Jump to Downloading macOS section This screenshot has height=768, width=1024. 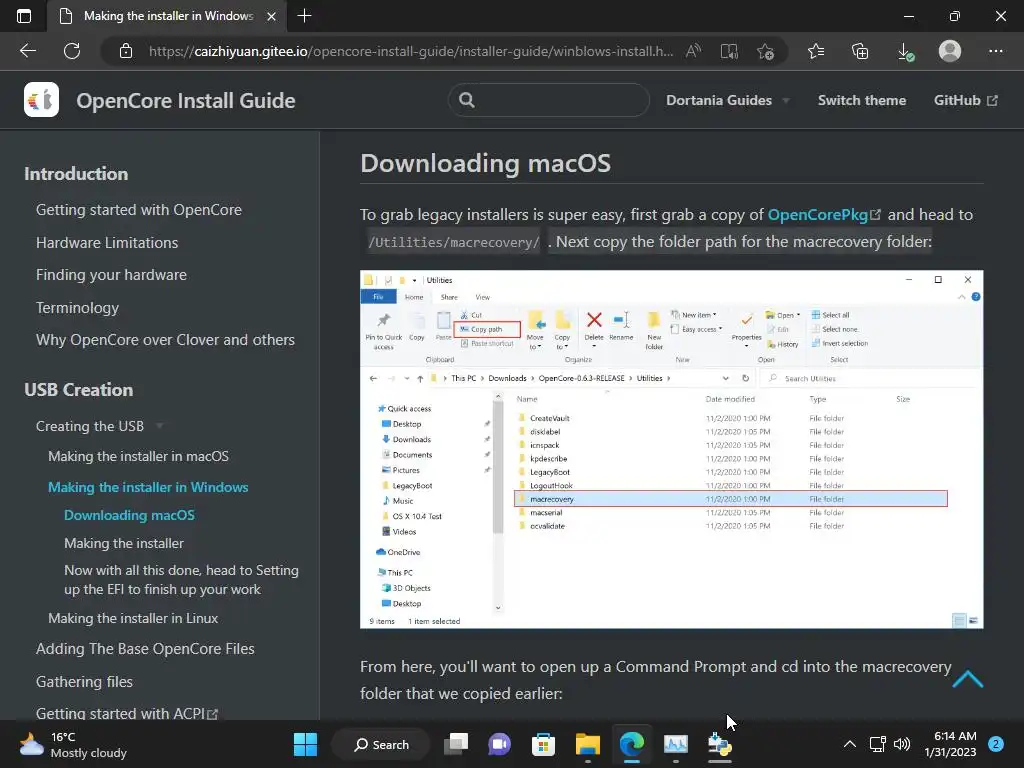coord(129,515)
